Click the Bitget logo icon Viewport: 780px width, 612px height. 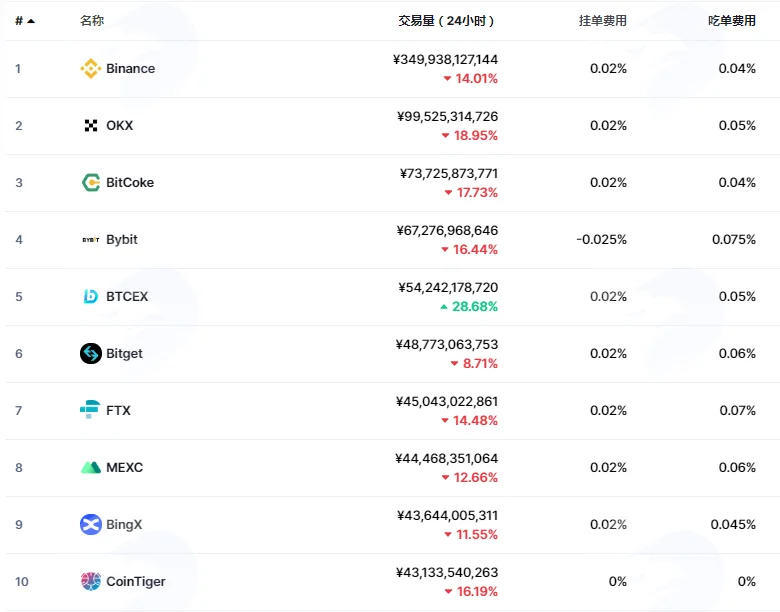91,354
